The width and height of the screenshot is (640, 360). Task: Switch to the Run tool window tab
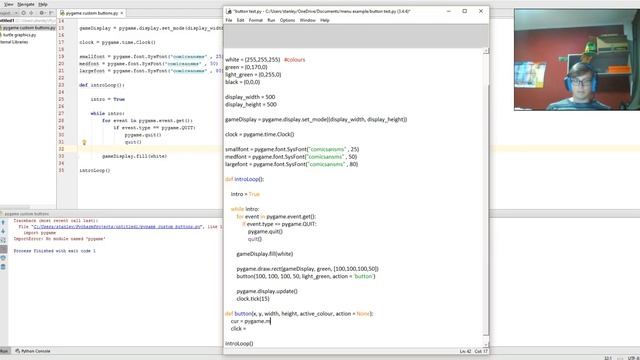click(x=4, y=351)
